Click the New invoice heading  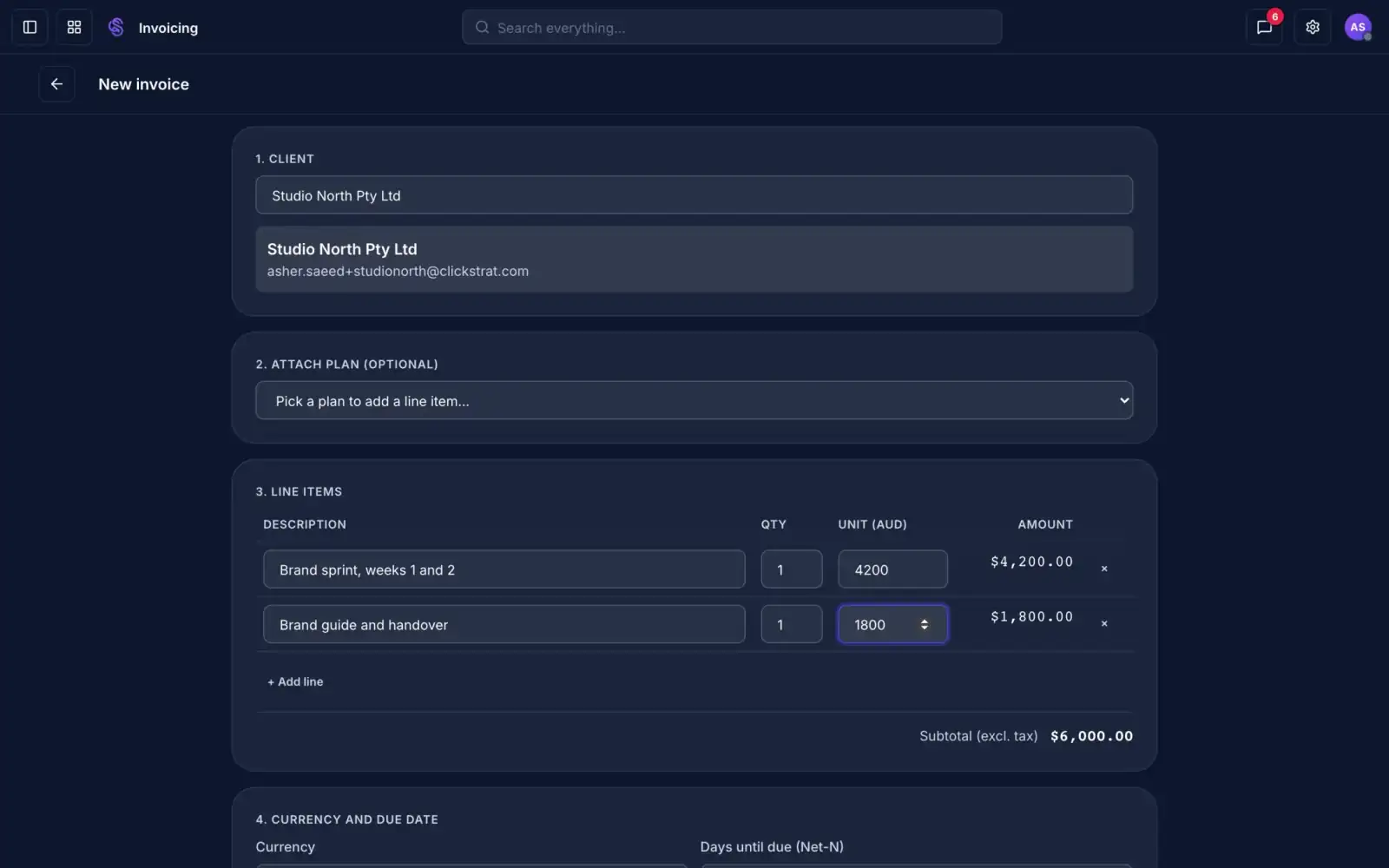pyautogui.click(x=143, y=84)
